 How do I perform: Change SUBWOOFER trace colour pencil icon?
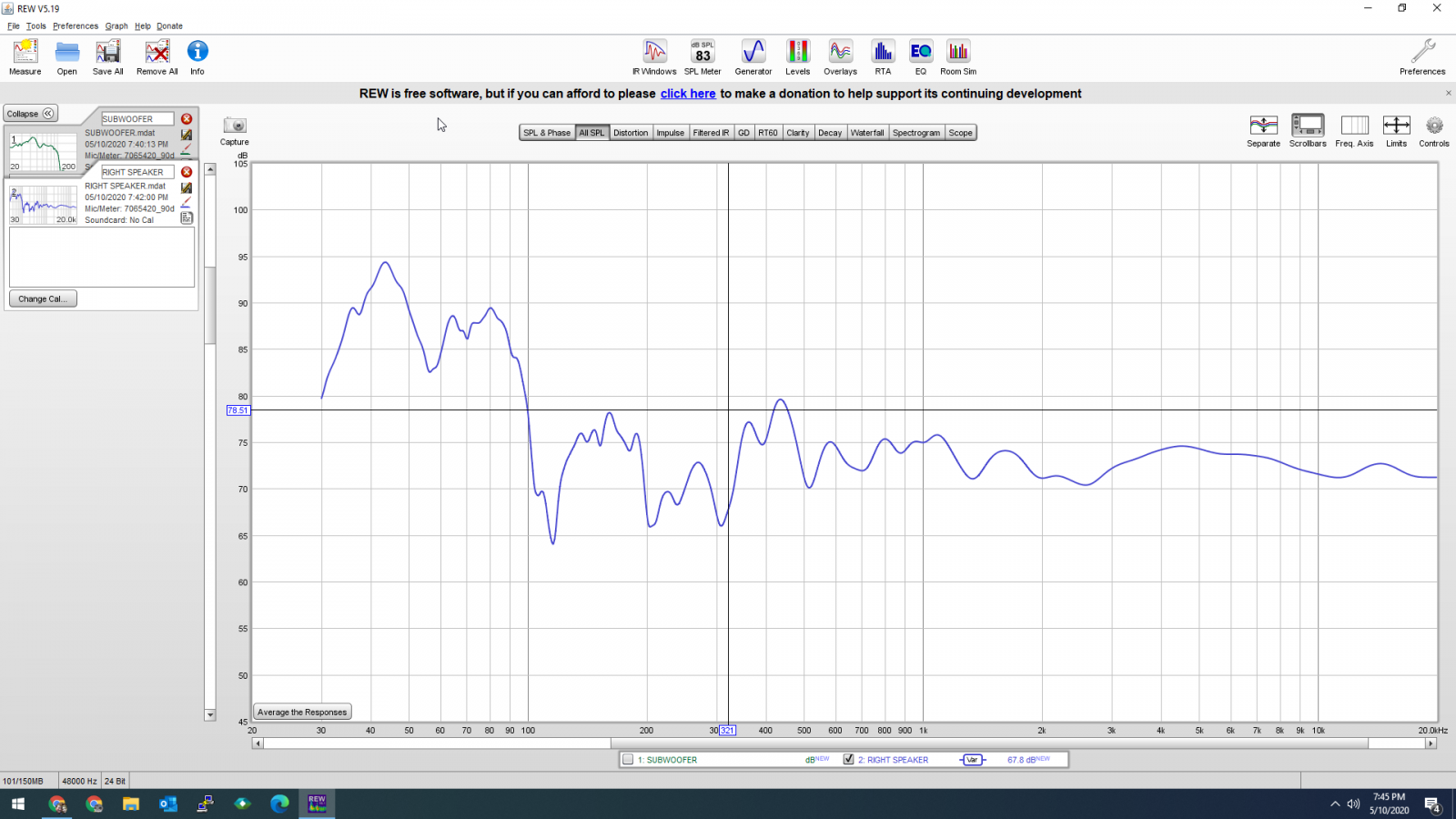pos(187,149)
